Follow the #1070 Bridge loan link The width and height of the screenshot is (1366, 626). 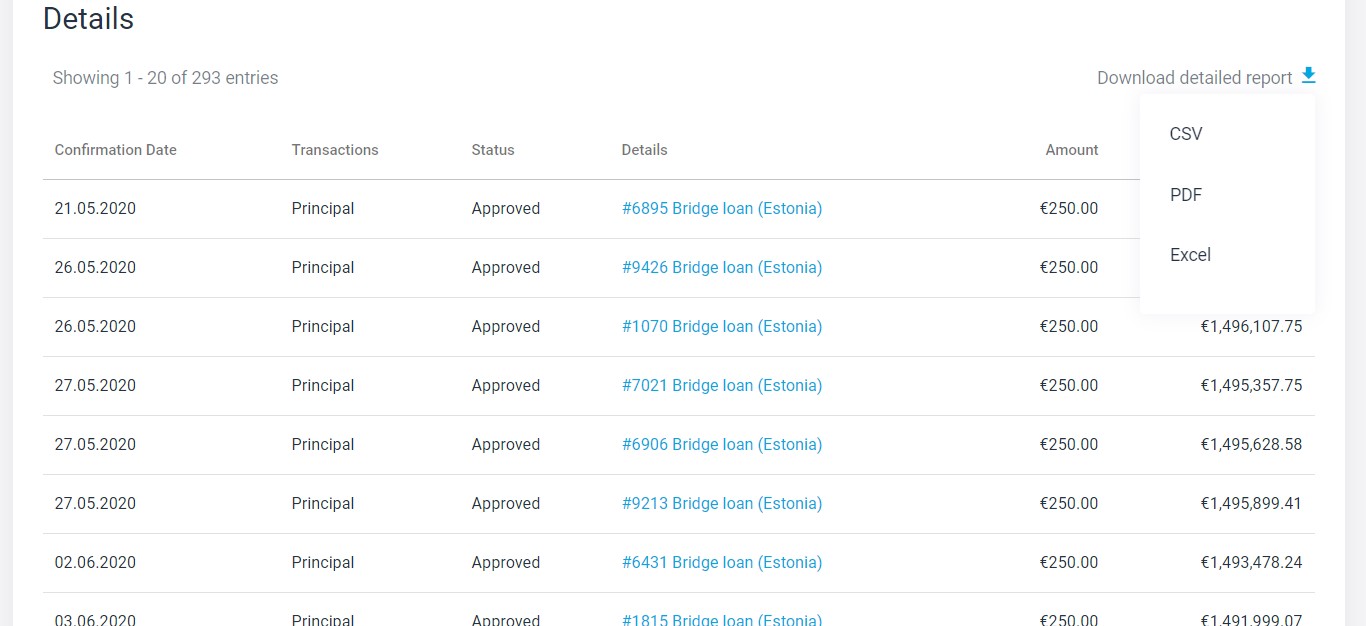pyautogui.click(x=721, y=327)
